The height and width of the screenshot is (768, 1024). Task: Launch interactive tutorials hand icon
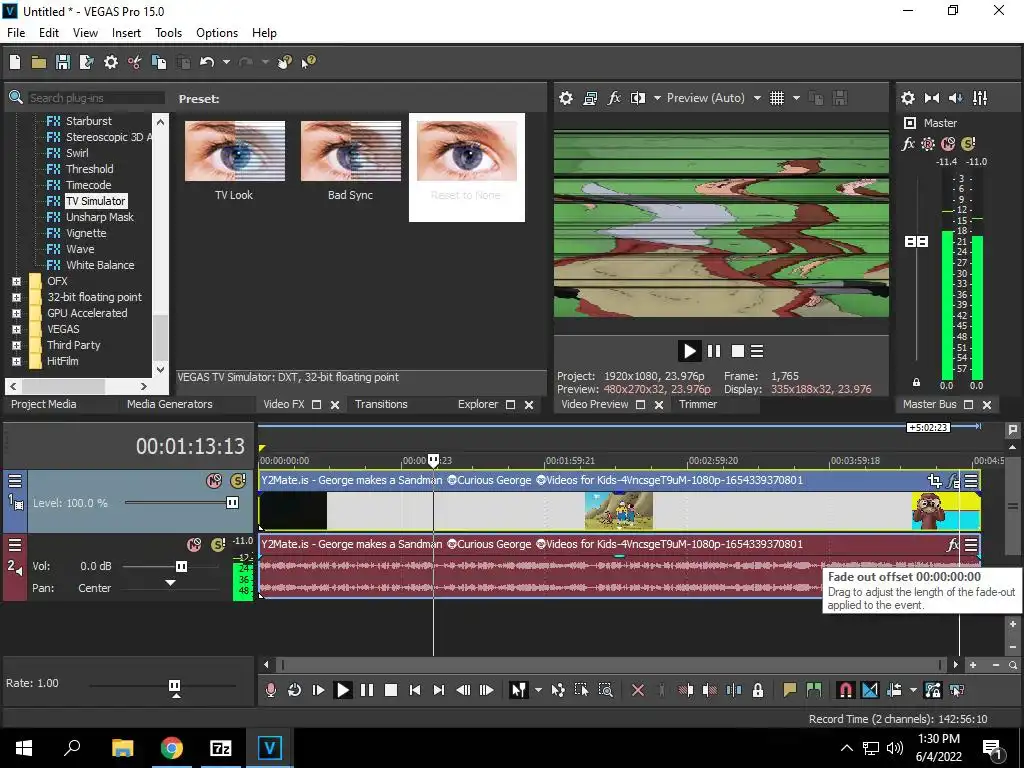(285, 62)
